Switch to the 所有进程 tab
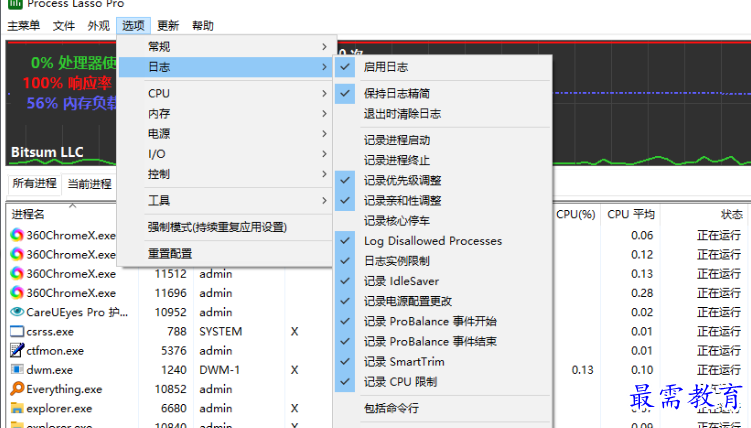Image resolution: width=751 pixels, height=428 pixels. [x=34, y=183]
